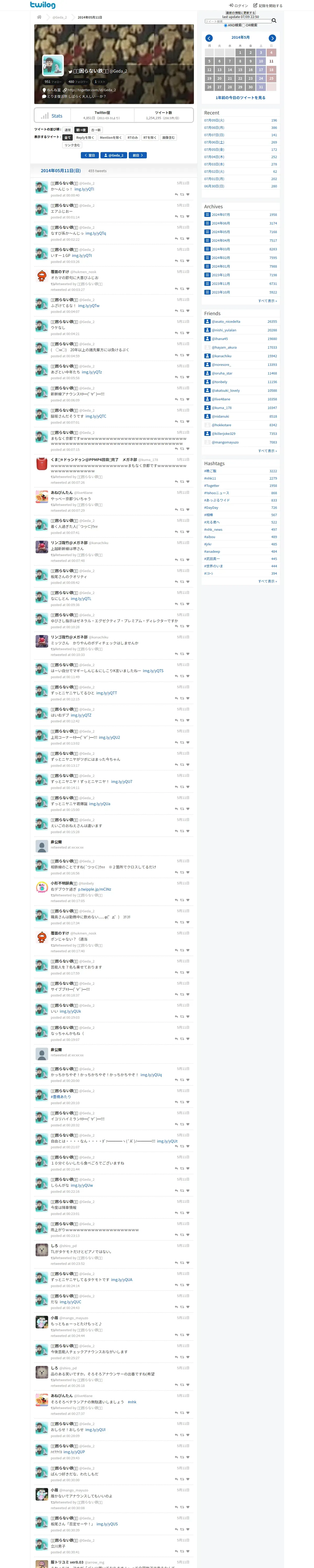Toggle Replyを除く filter
The height and width of the screenshot is (1568, 314).
click(x=85, y=137)
